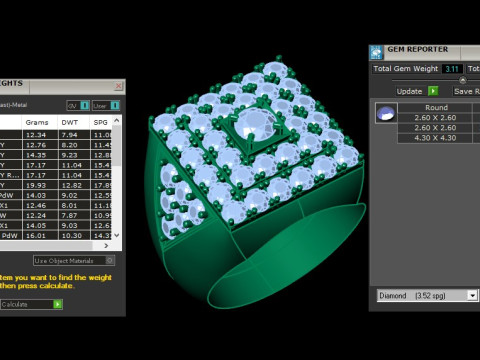Click the 10.30 DWT cell
This screenshot has height=360, width=480.
tap(74, 235)
